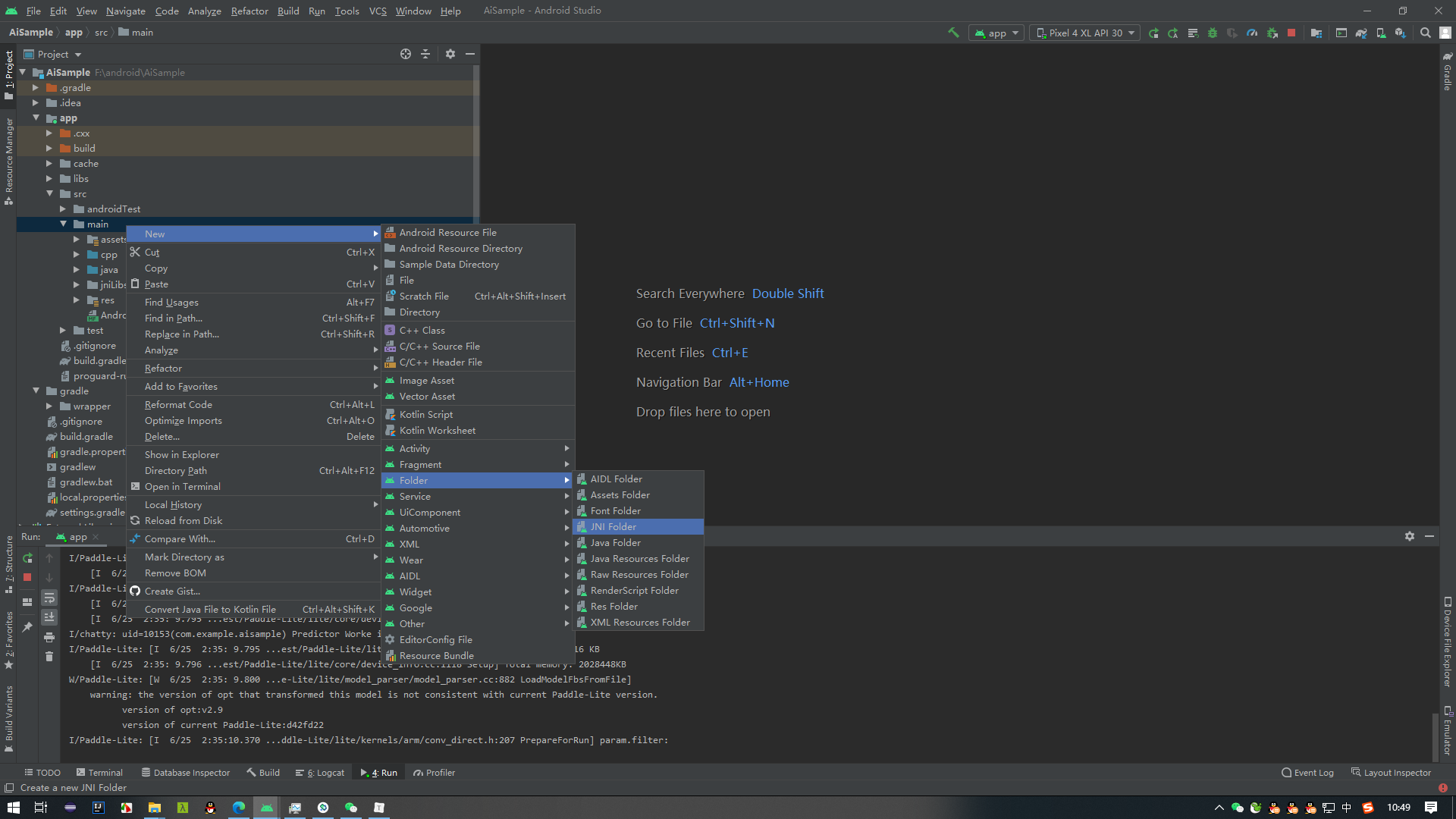Click the Print icon in Run panel
This screenshot has width=1456, height=819.
coord(49,637)
